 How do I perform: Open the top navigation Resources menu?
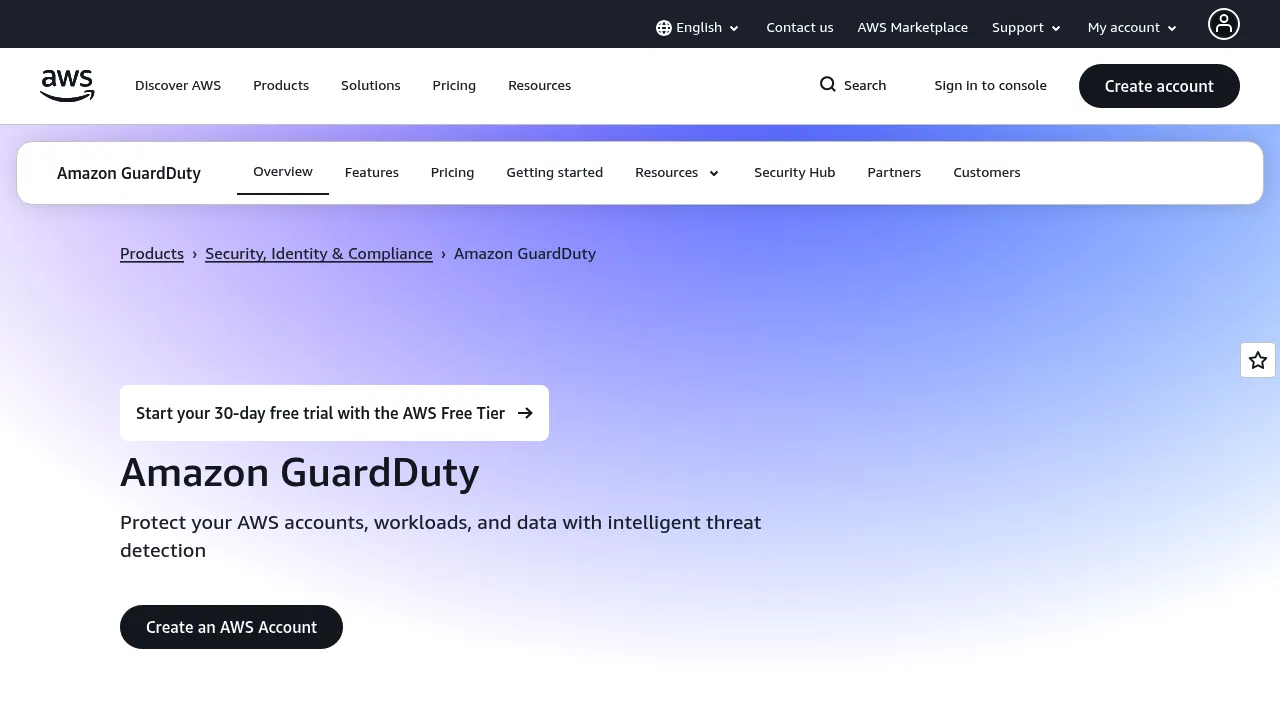pos(540,86)
